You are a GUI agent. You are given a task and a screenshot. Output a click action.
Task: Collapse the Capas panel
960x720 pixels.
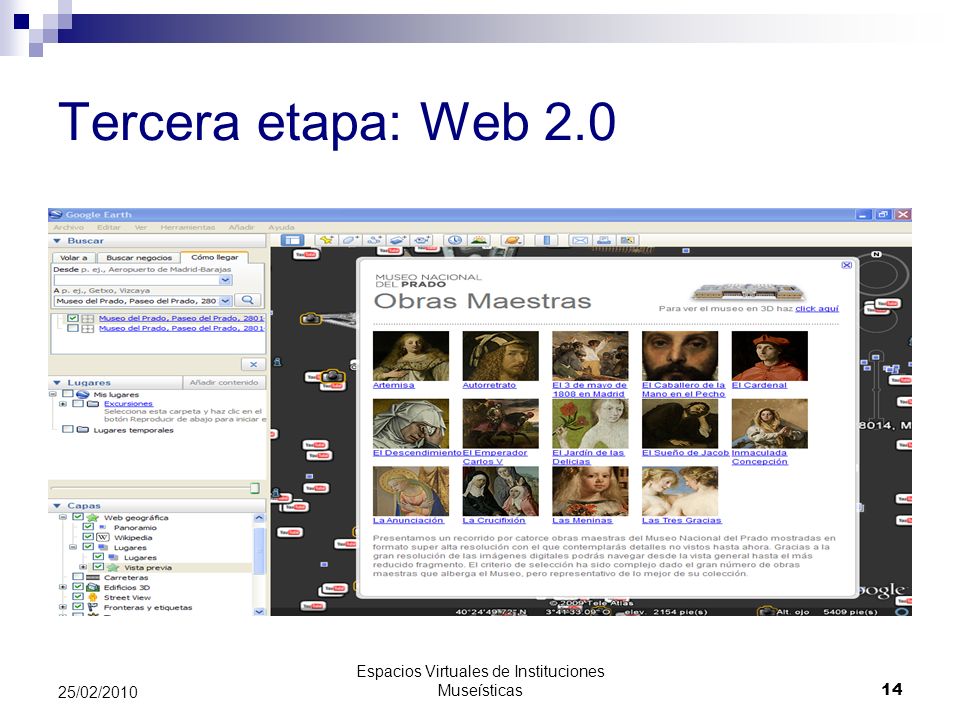click(x=58, y=506)
